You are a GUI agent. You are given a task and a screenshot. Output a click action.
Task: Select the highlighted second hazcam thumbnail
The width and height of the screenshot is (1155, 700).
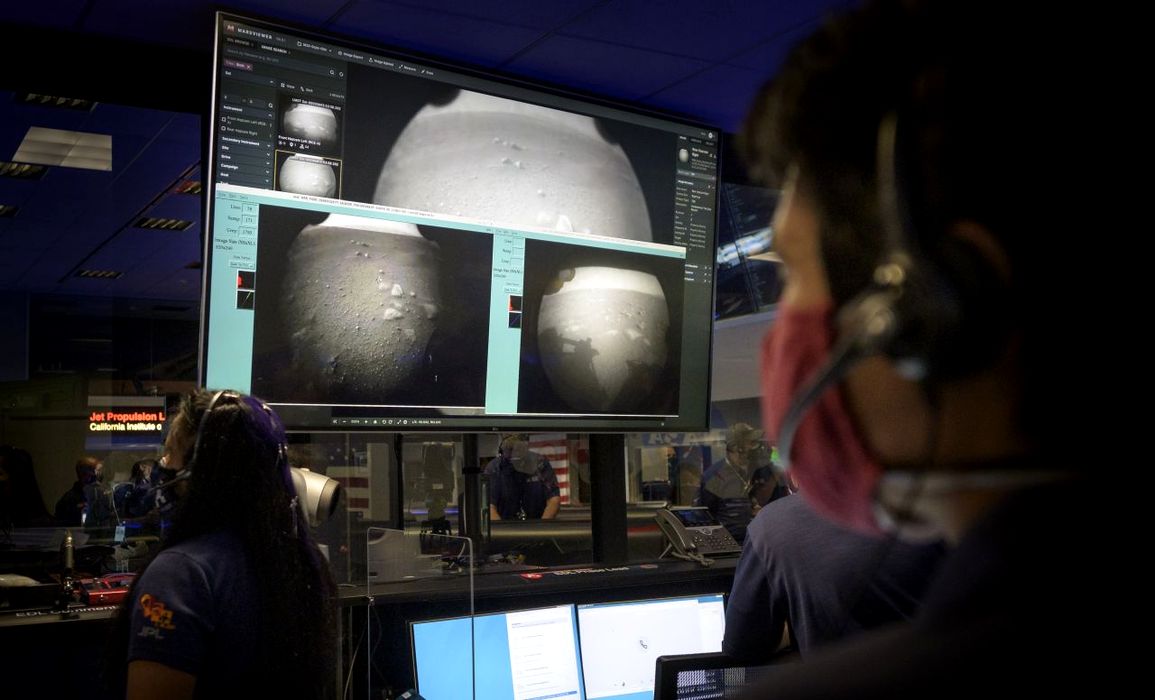click(307, 176)
